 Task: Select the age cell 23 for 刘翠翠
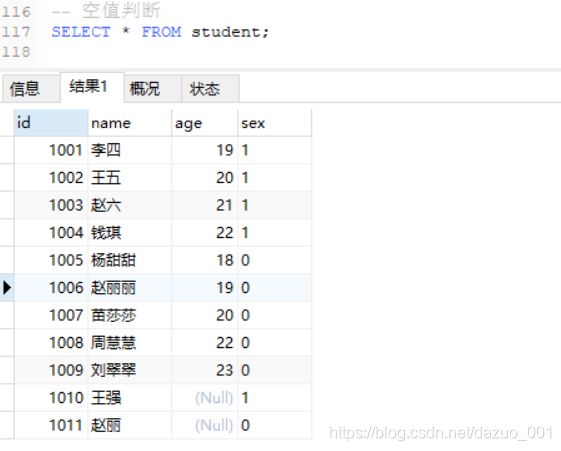tap(205, 371)
